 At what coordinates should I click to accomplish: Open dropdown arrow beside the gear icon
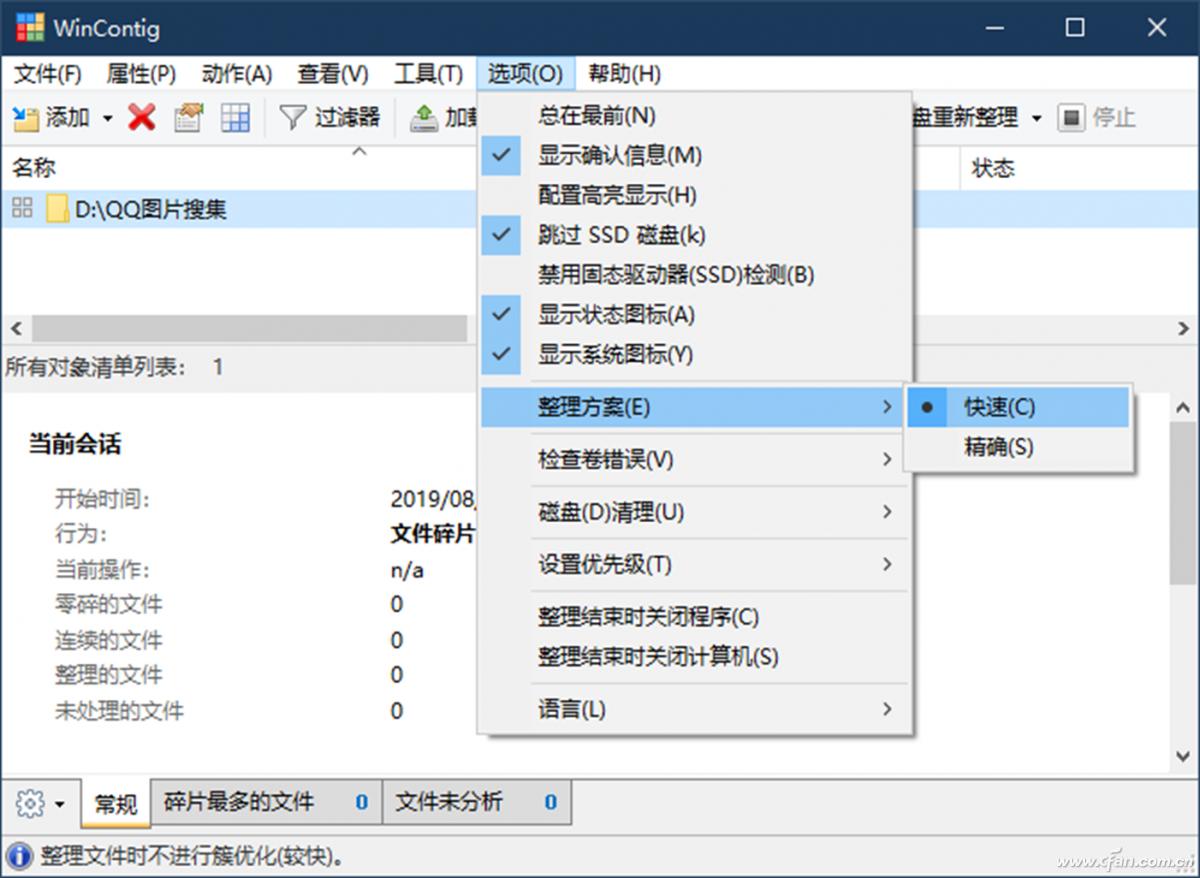point(61,804)
